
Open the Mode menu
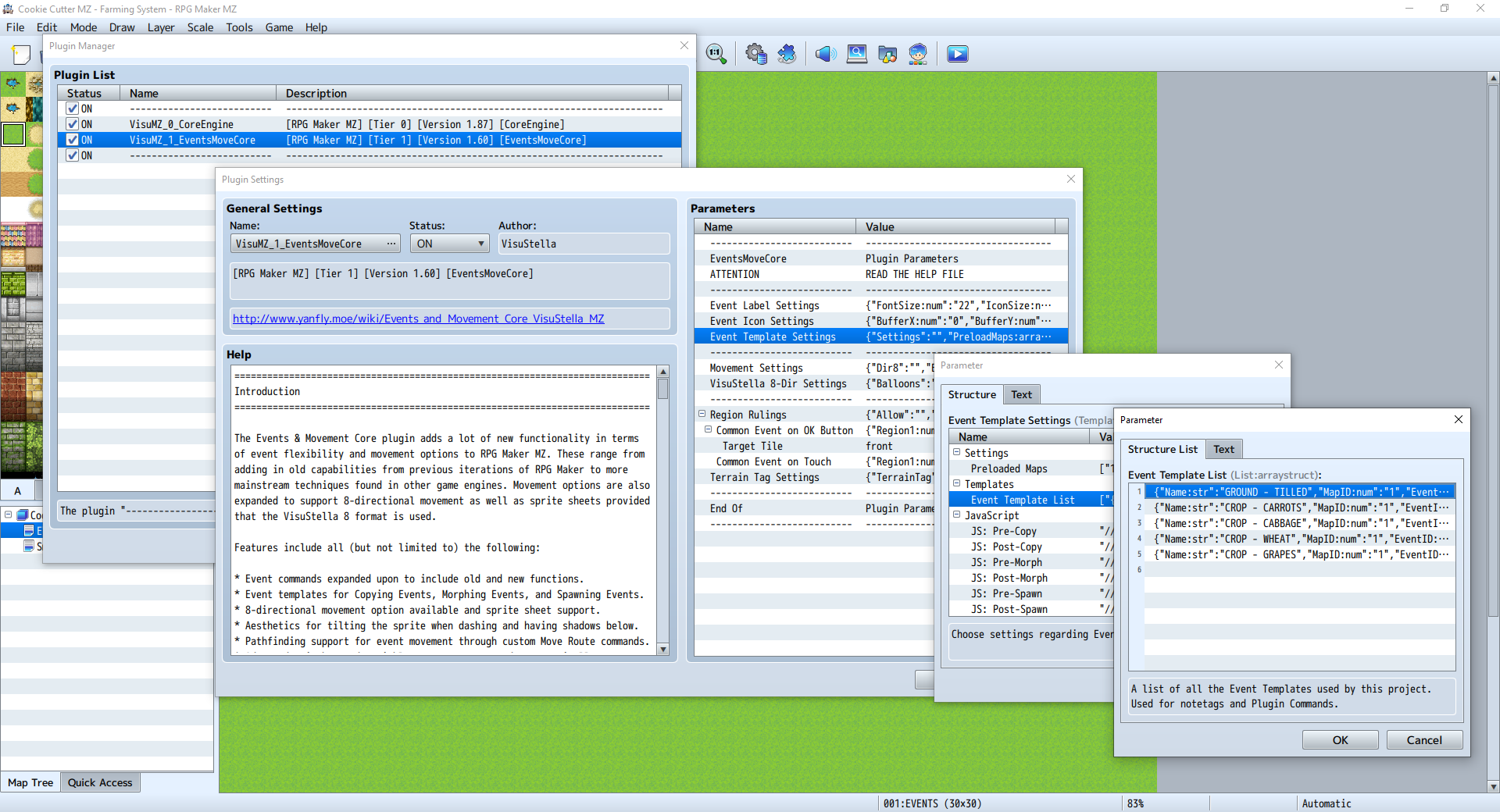coord(84,27)
